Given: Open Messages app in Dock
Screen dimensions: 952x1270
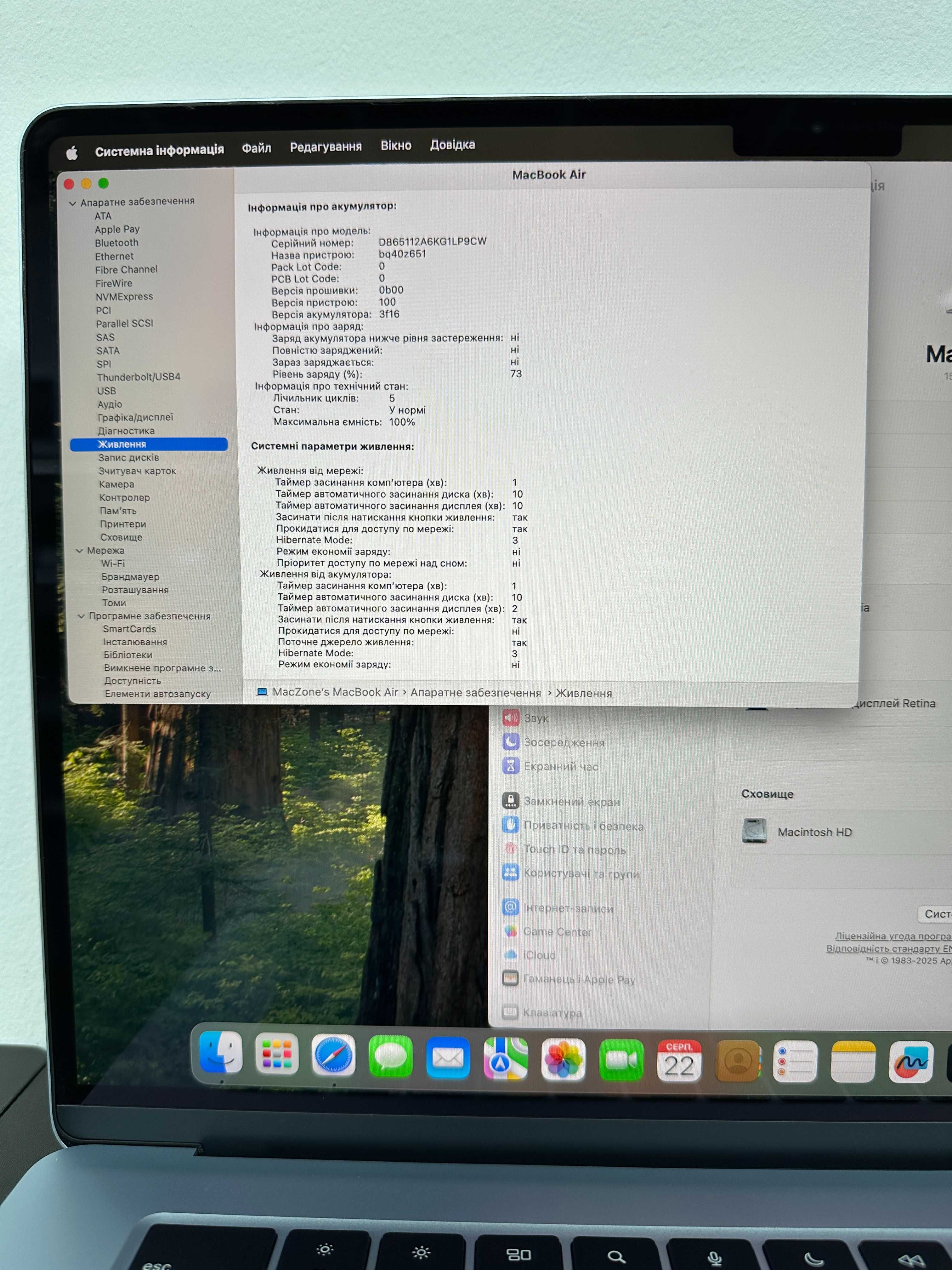Looking at the screenshot, I should pyautogui.click(x=391, y=1057).
